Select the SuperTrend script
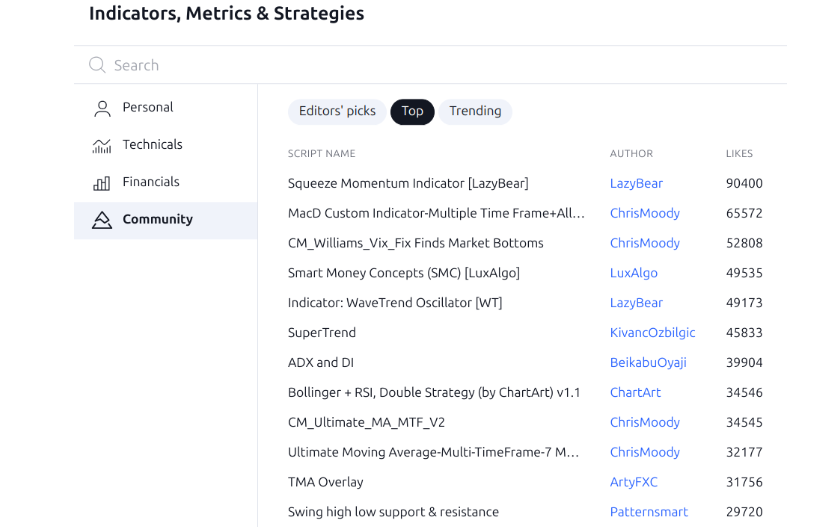The width and height of the screenshot is (816, 527). pyautogui.click(x=322, y=332)
